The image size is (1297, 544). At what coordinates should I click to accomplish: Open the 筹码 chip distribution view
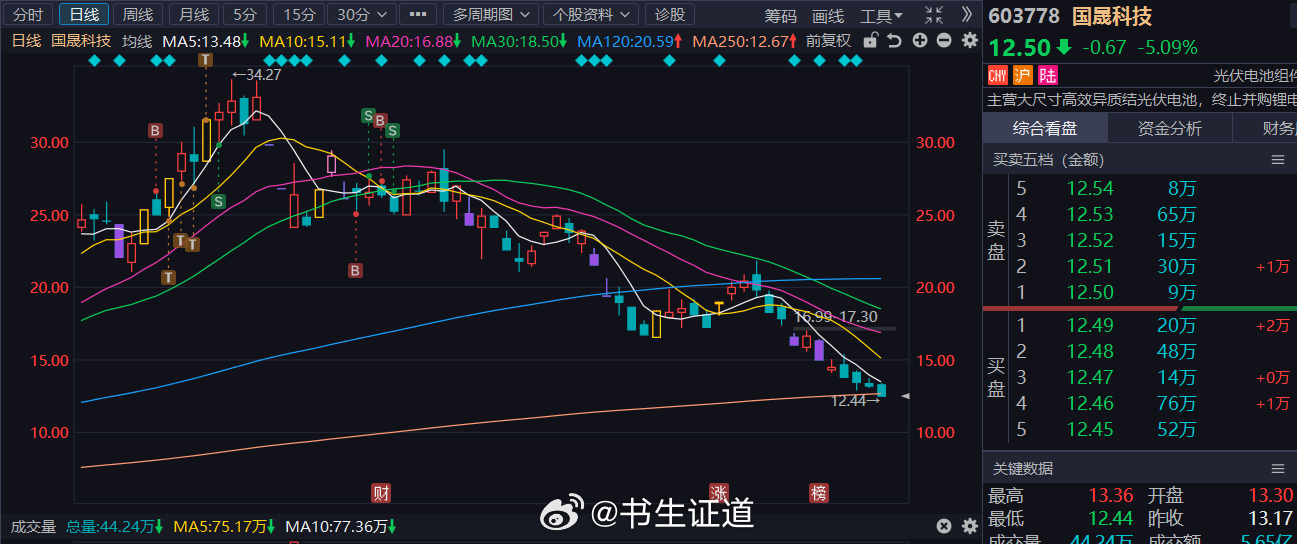781,16
